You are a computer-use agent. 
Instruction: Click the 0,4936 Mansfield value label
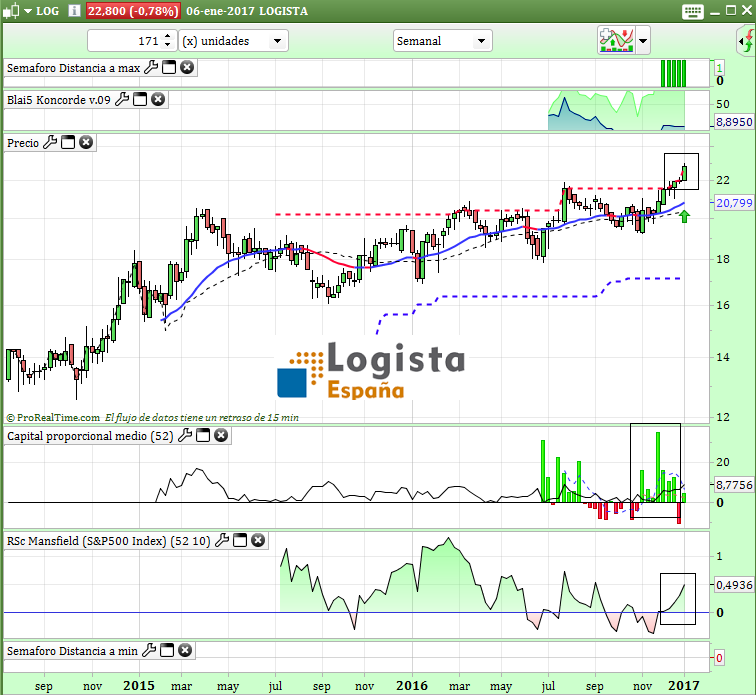[734, 585]
